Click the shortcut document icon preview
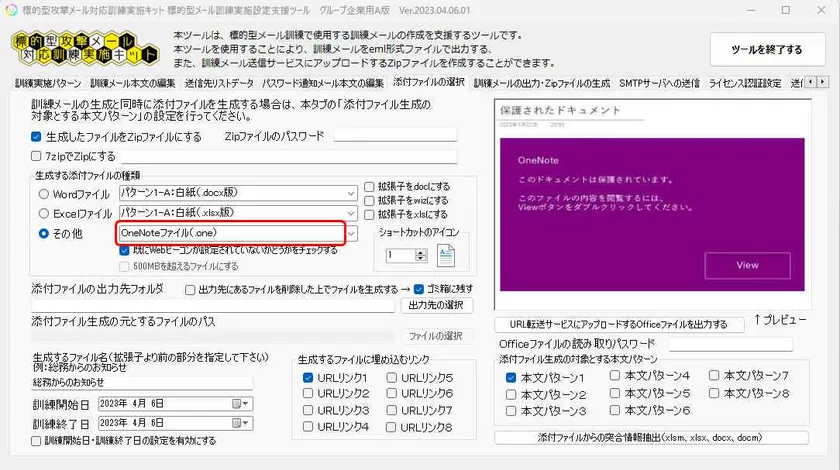 click(445, 256)
